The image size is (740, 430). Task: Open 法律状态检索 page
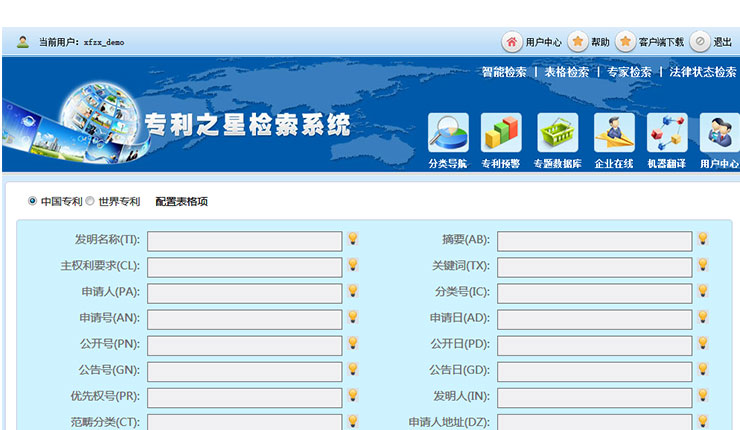702,72
